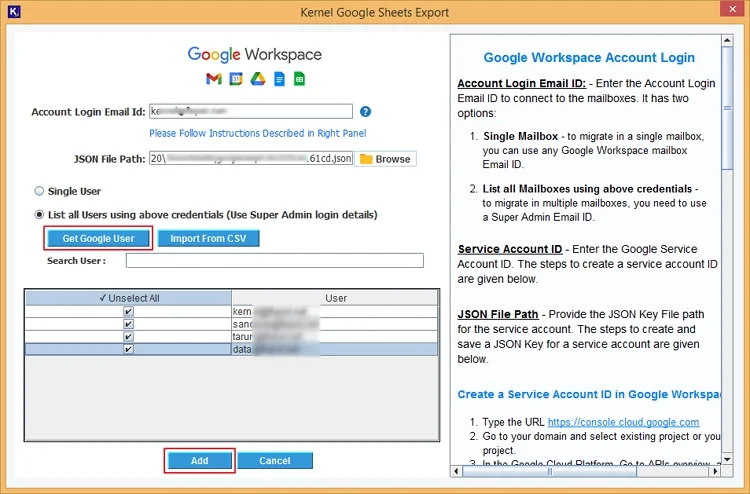Click the Google Sheets icon
The height and width of the screenshot is (494, 750).
(298, 79)
